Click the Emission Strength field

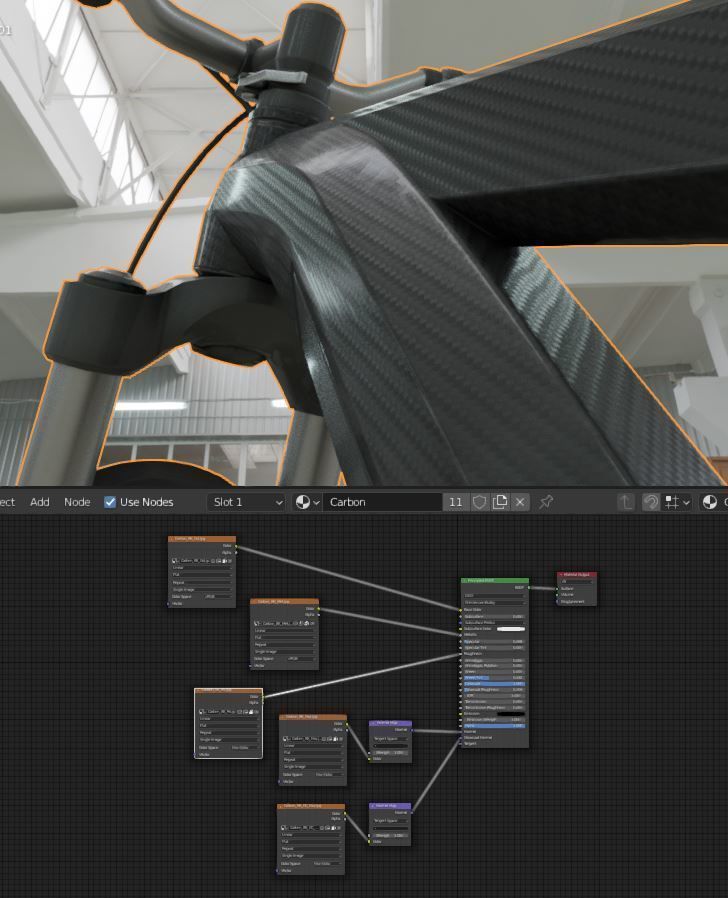pos(495,720)
